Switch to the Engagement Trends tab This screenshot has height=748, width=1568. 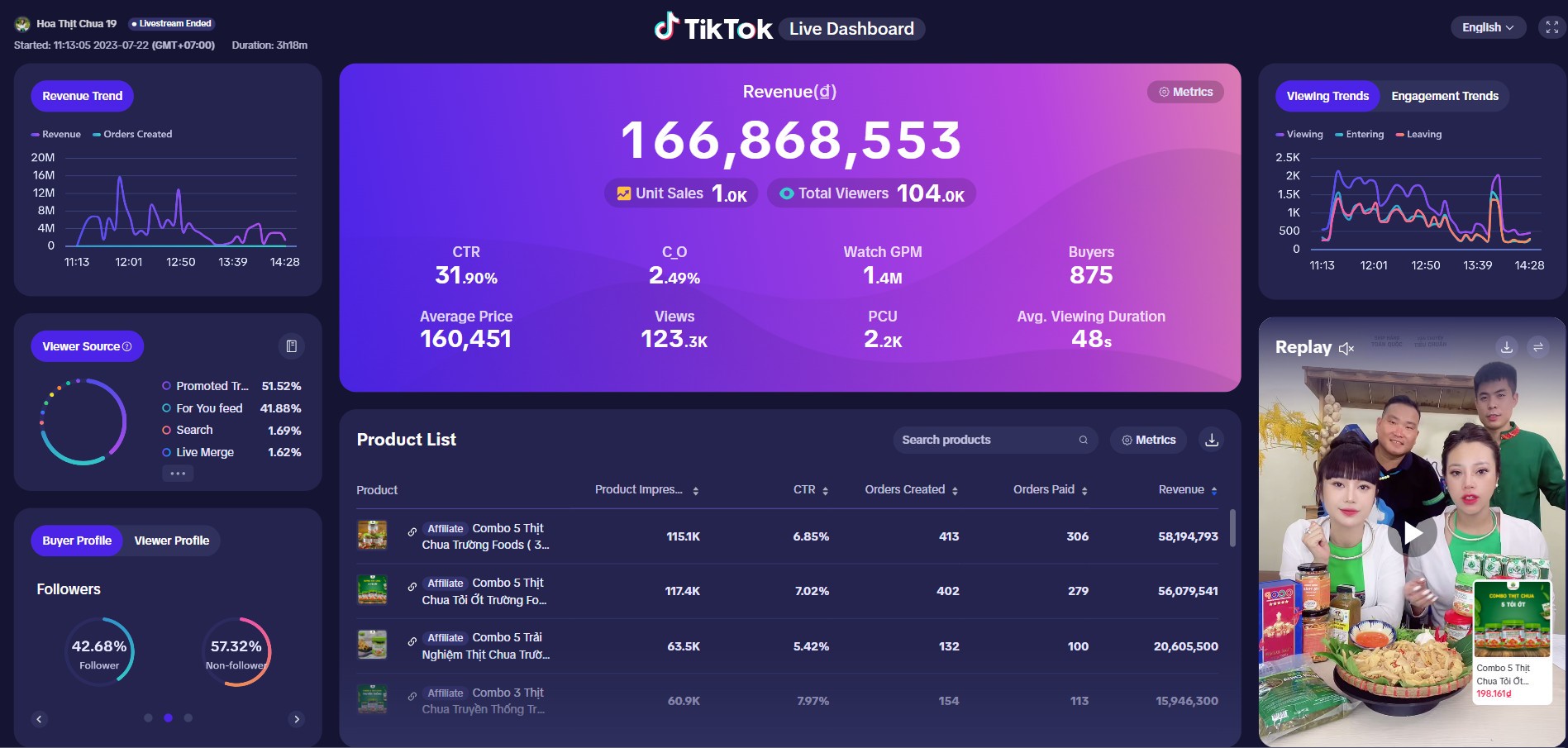pyautogui.click(x=1444, y=96)
